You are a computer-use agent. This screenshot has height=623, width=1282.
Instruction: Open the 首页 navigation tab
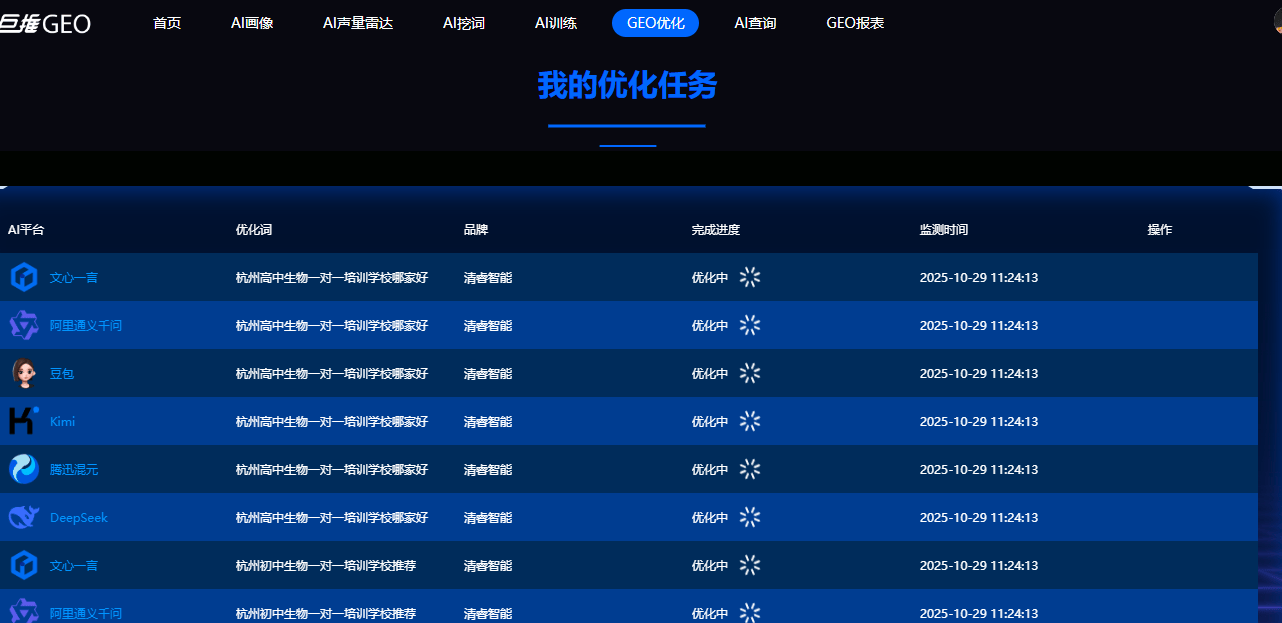(x=167, y=23)
